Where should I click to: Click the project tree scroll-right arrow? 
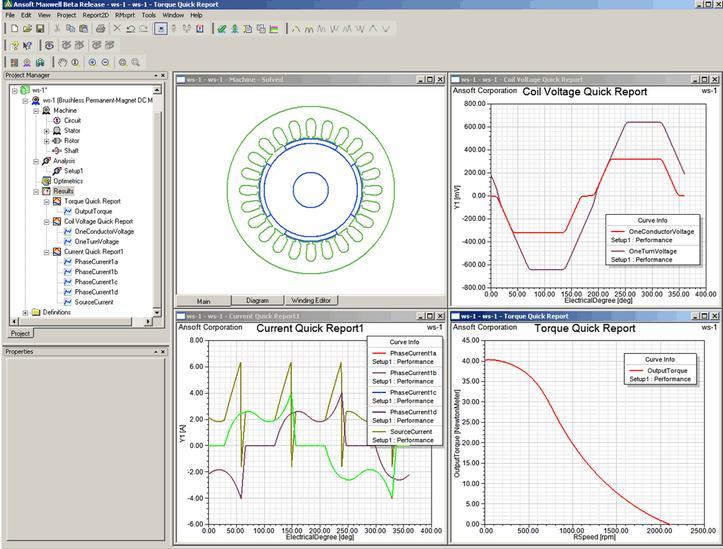pos(148,321)
